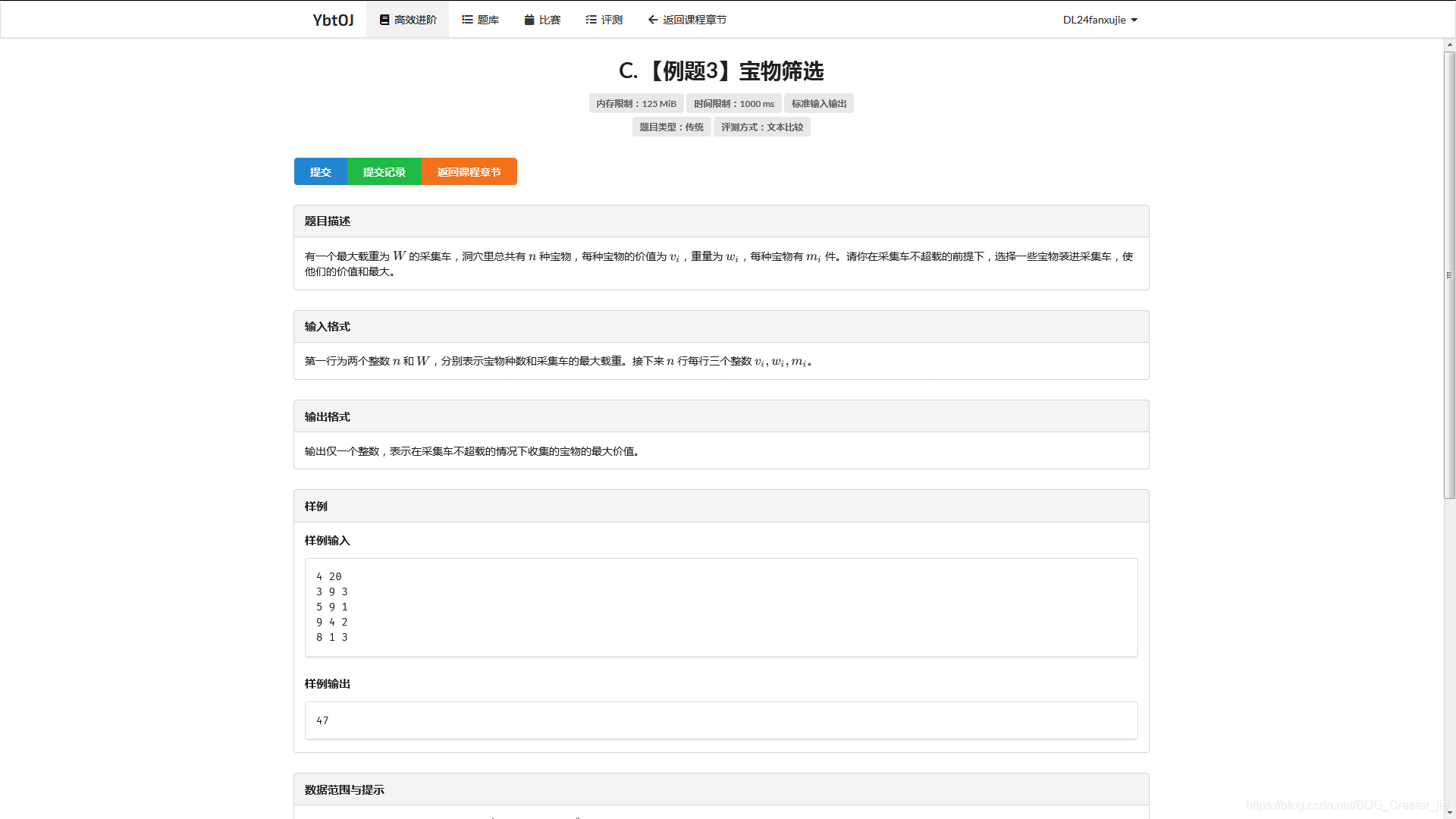
Task: Click the 样例输出 box showing 47
Action: (x=720, y=720)
